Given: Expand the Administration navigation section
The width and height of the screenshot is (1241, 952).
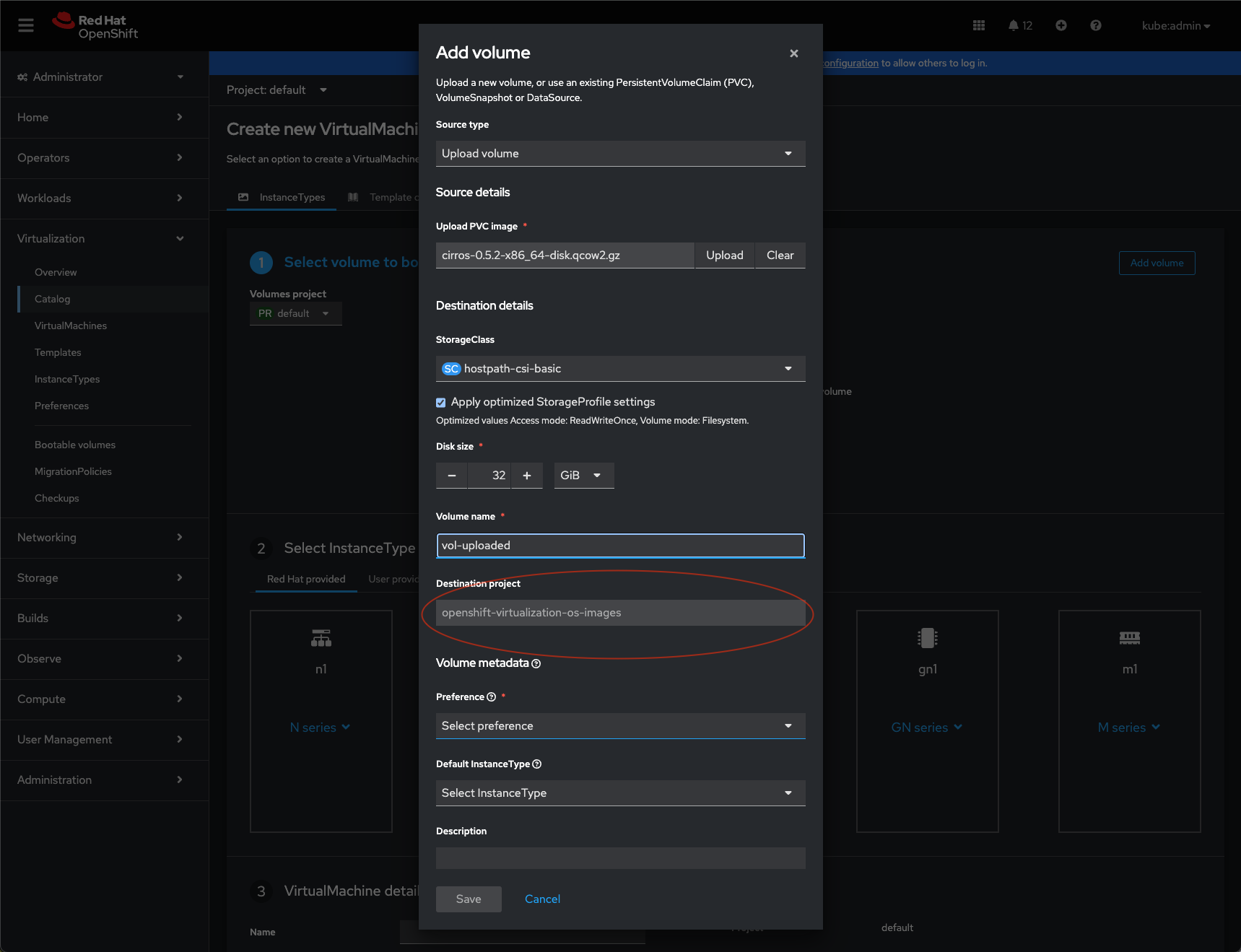Looking at the screenshot, I should click(x=105, y=780).
